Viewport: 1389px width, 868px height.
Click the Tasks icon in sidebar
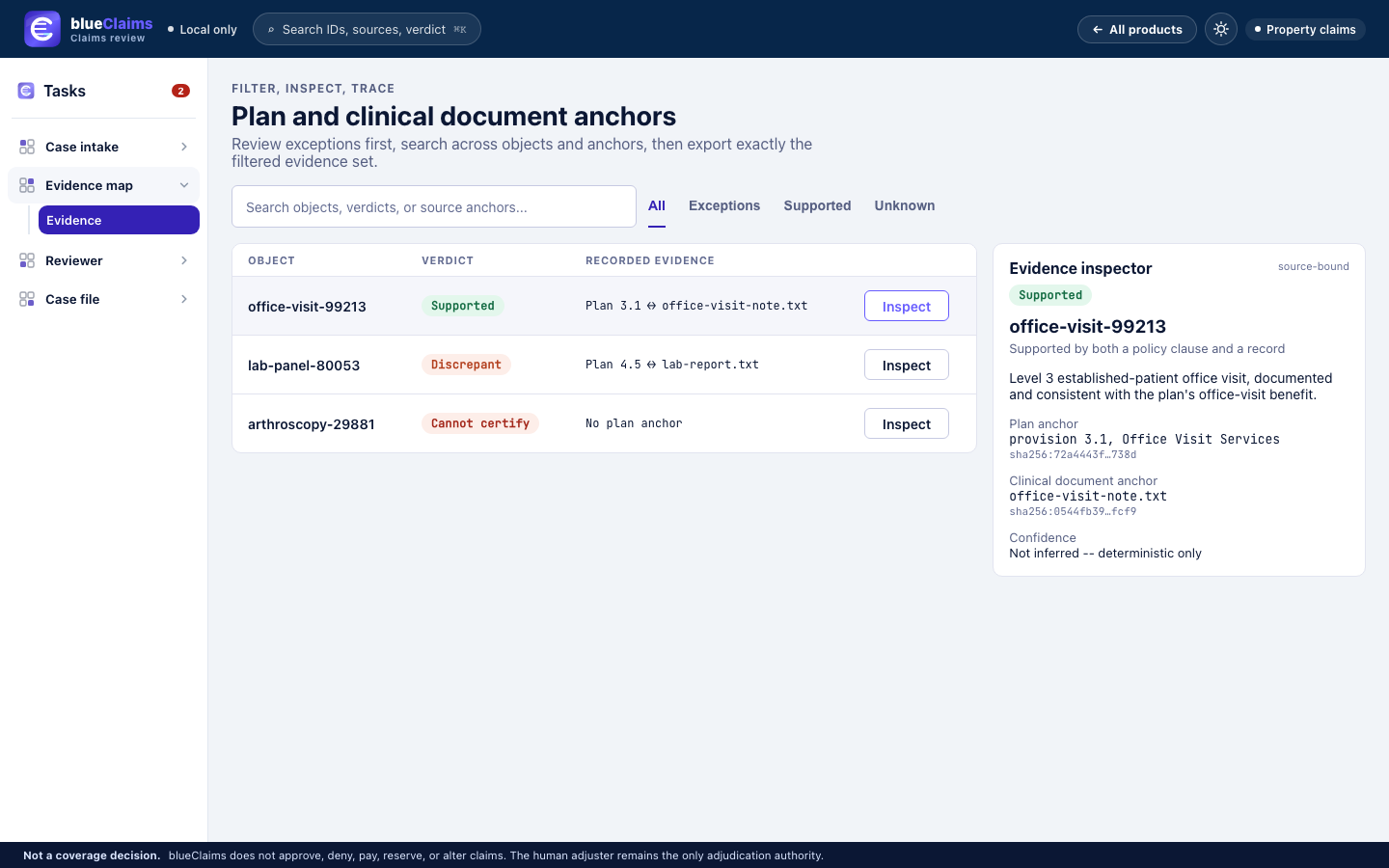point(26,91)
